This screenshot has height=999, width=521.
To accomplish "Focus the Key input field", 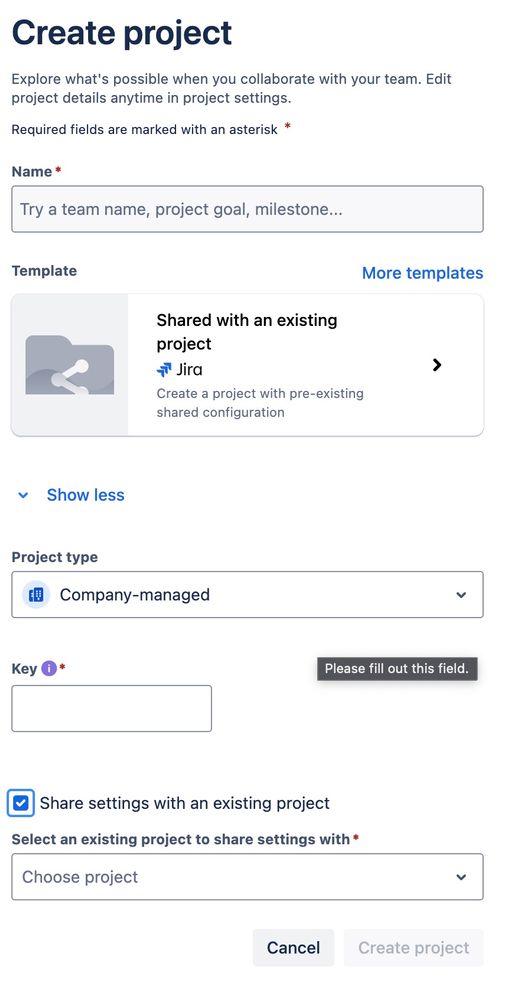I will 111,708.
